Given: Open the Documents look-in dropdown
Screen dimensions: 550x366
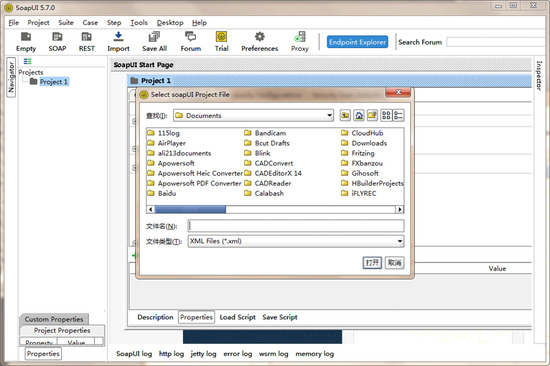Looking at the screenshot, I should (253, 115).
